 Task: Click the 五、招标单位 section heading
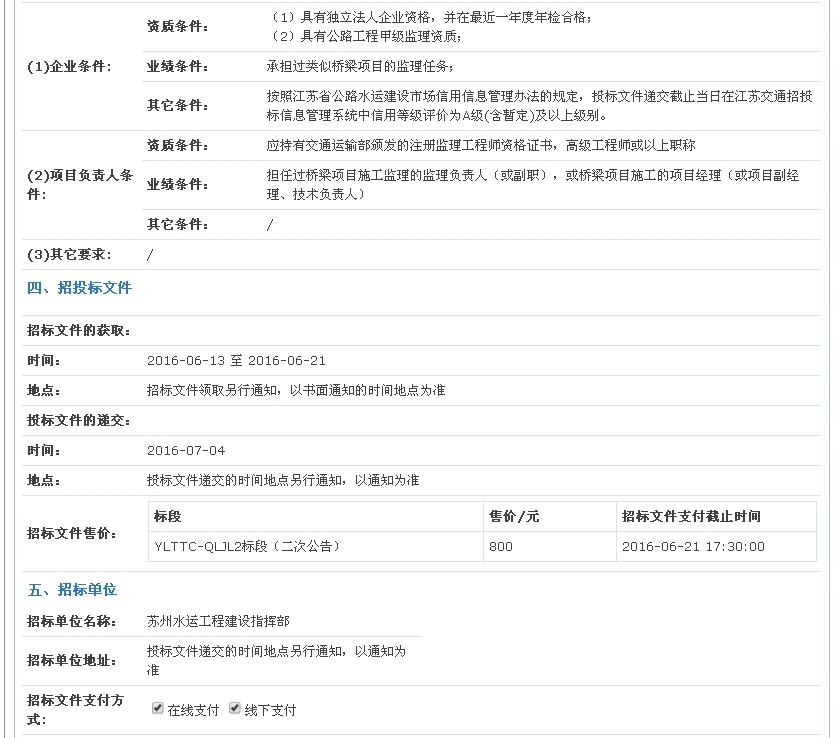pyautogui.click(x=72, y=590)
